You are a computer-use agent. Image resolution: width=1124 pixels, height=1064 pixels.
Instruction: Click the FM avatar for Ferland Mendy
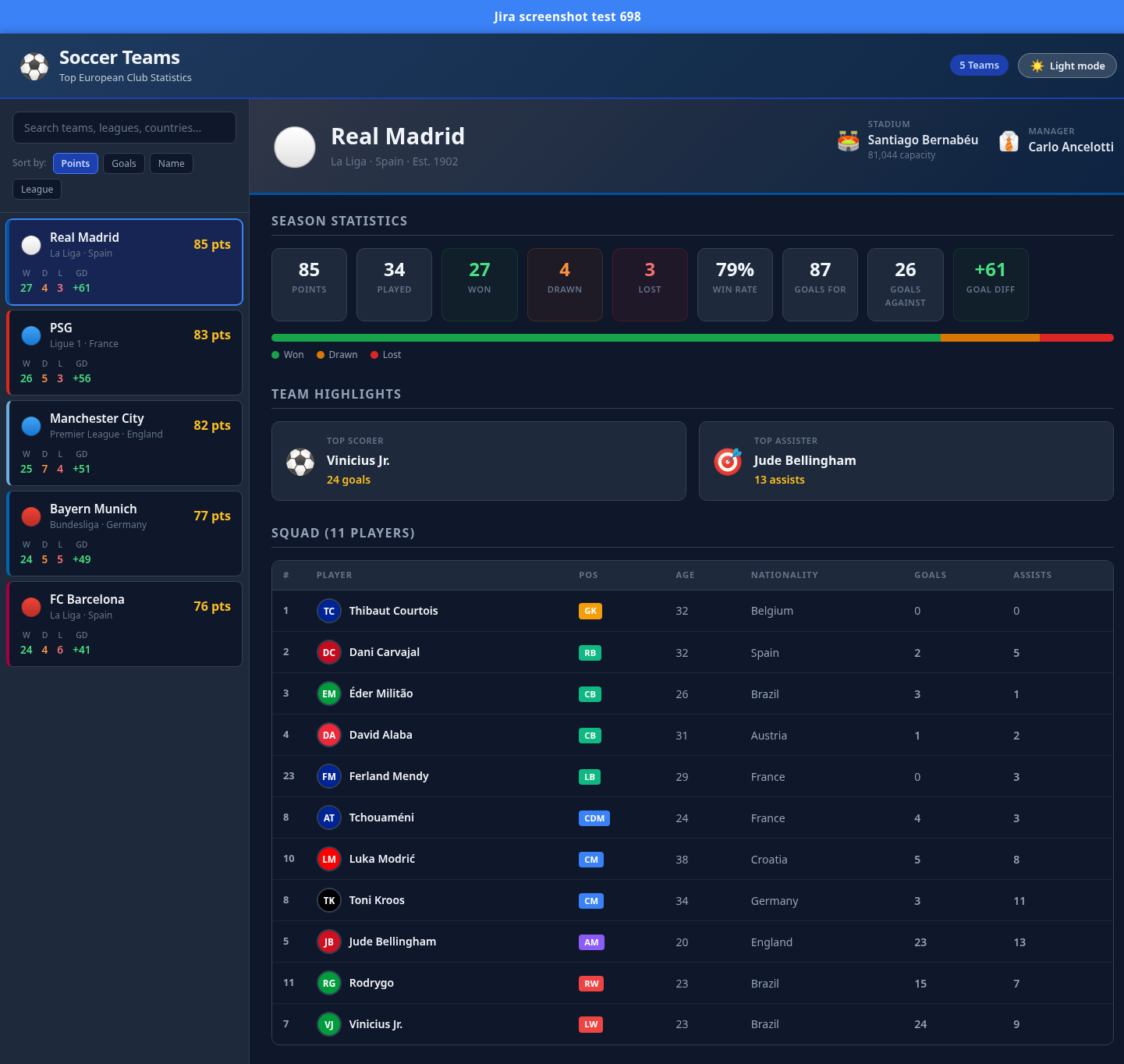[x=329, y=776]
